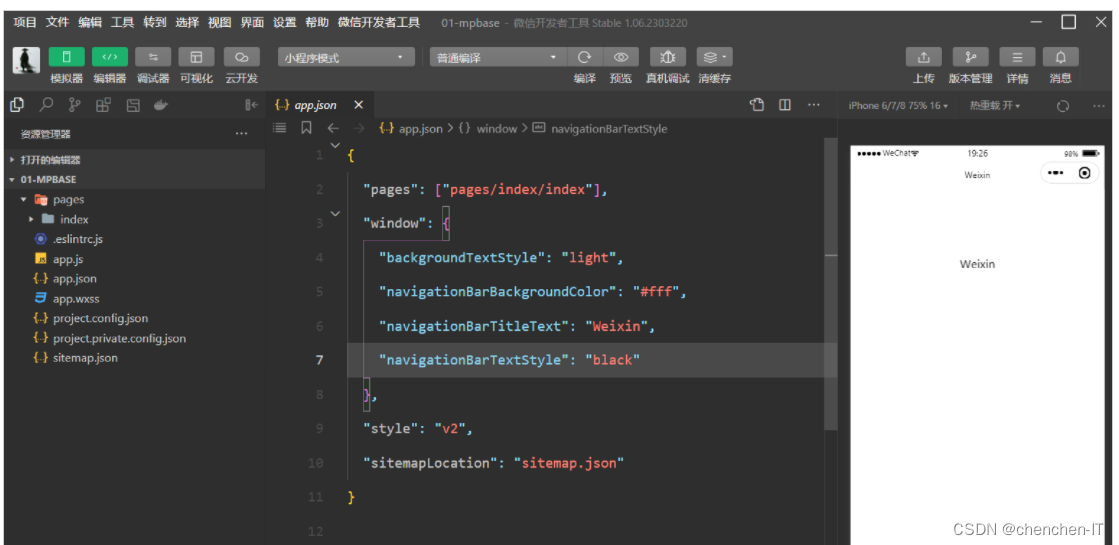Open the 普通编译 compile mode dropdown
Screen dimensions: 1119x545
tap(498, 58)
